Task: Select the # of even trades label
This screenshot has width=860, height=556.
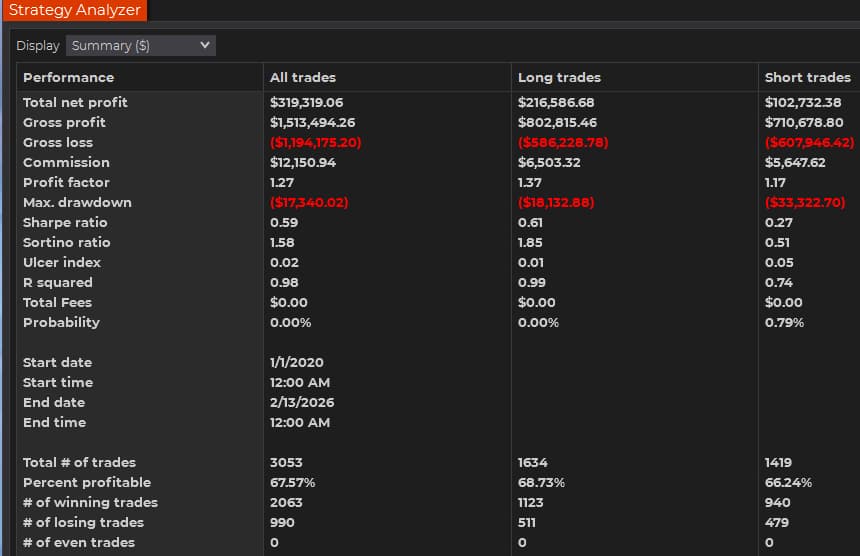Action: pyautogui.click(x=79, y=542)
